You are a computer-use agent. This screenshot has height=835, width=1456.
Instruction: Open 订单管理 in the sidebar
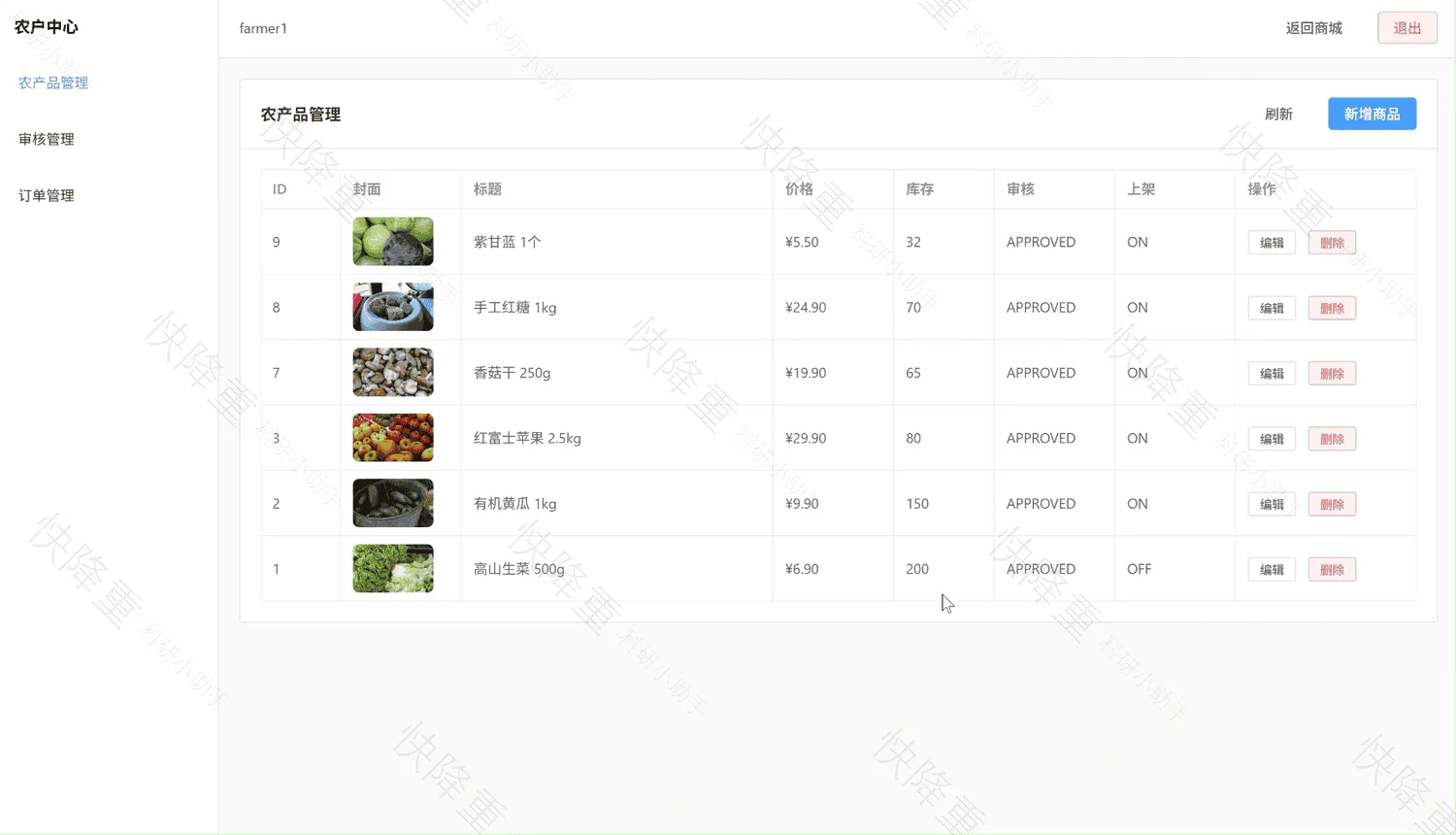[47, 195]
